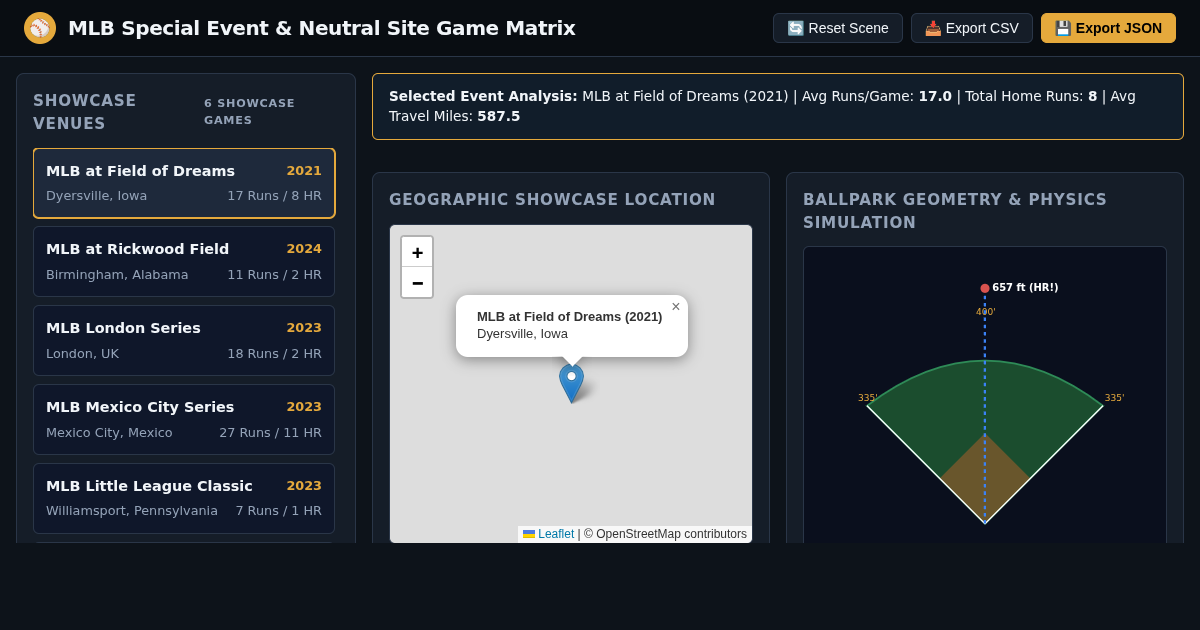Viewport: 1200px width, 630px height.
Task: Close the Field of Dreams map popup
Action: pyautogui.click(x=676, y=307)
